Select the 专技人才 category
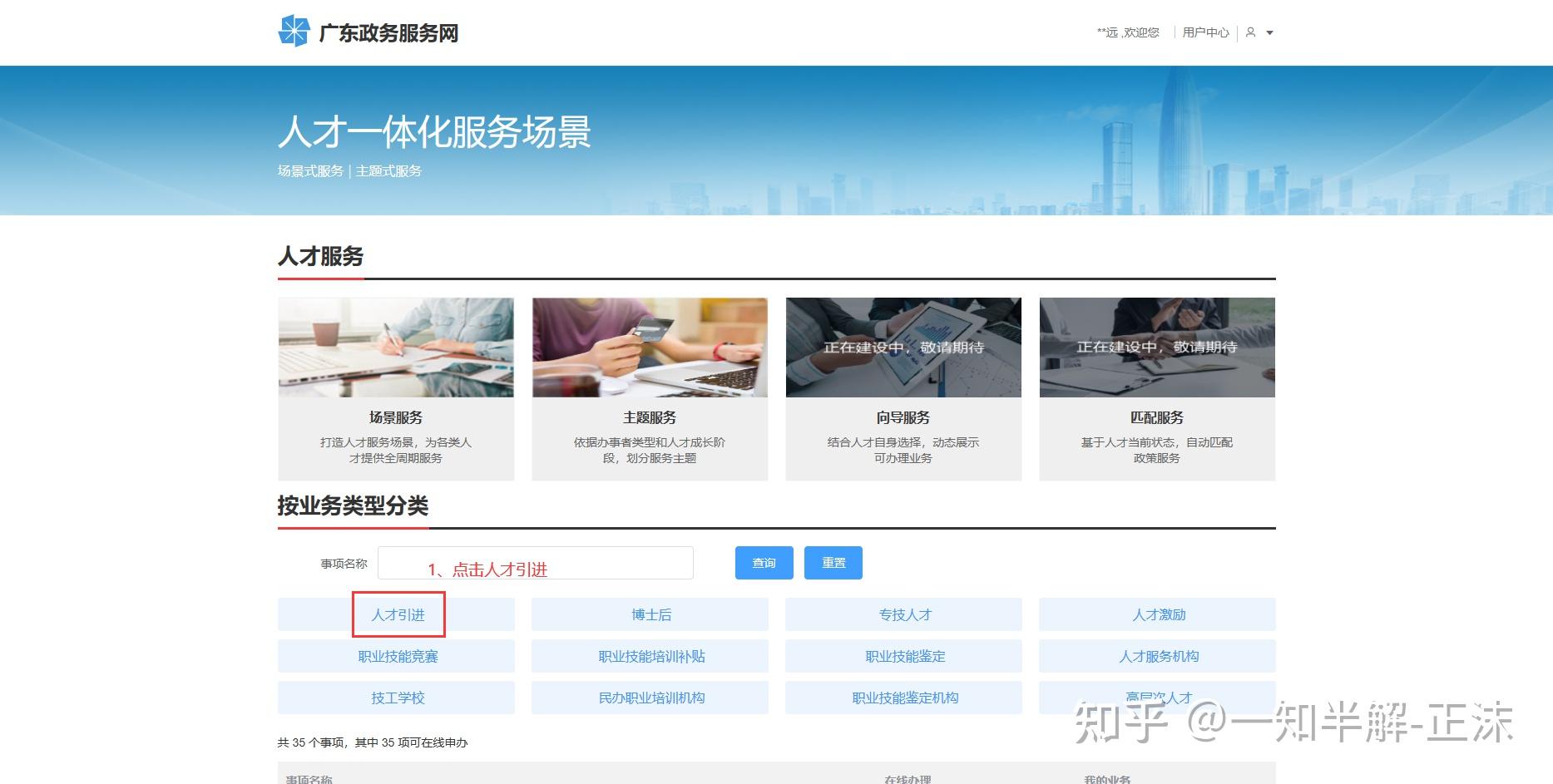 pyautogui.click(x=903, y=614)
